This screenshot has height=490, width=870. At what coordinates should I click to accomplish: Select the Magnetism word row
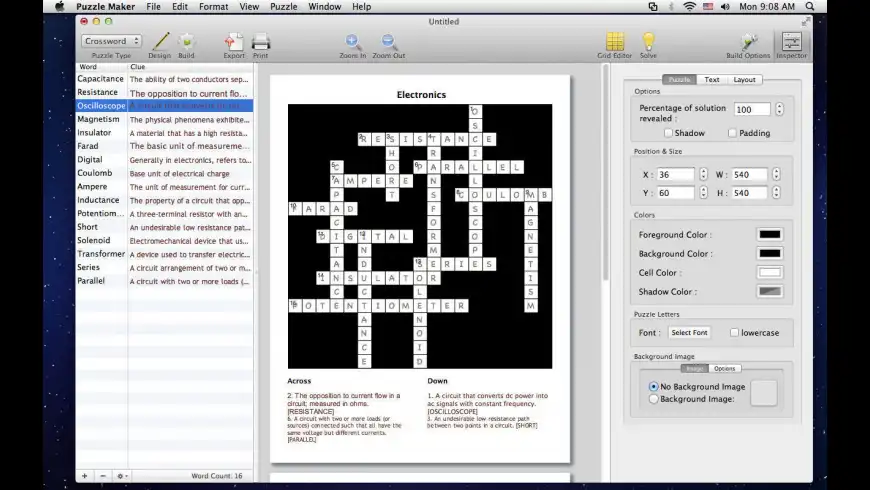click(x=99, y=119)
